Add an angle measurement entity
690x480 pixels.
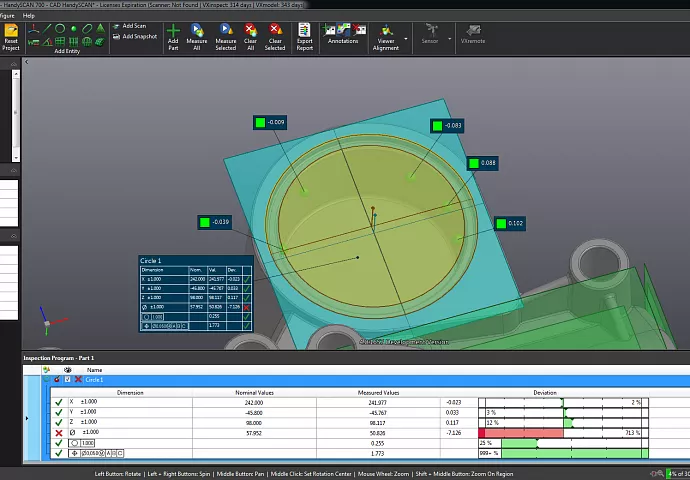click(x=47, y=42)
